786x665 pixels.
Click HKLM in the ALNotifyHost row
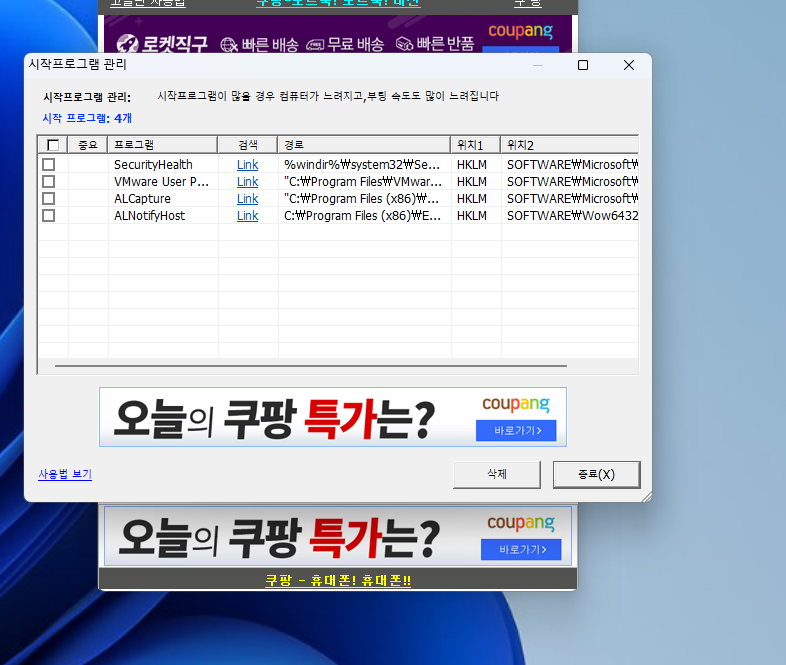click(472, 215)
